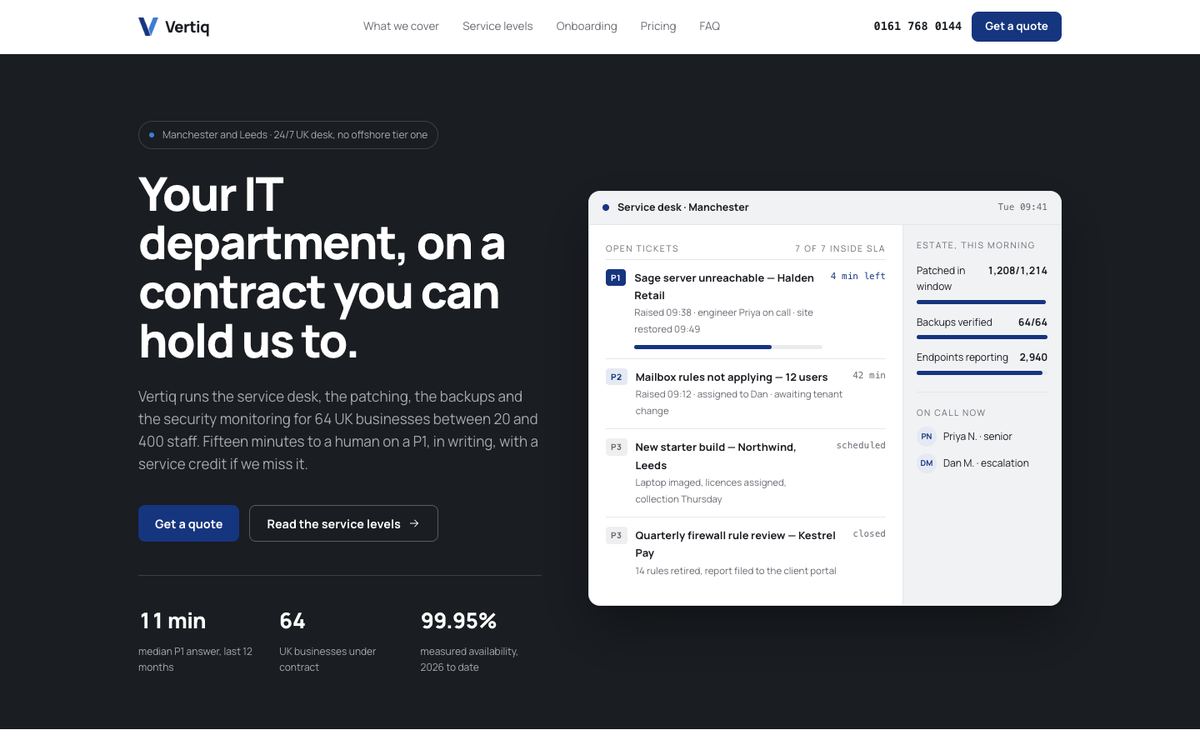Click the 2,940 endpoints value

pyautogui.click(x=1034, y=357)
